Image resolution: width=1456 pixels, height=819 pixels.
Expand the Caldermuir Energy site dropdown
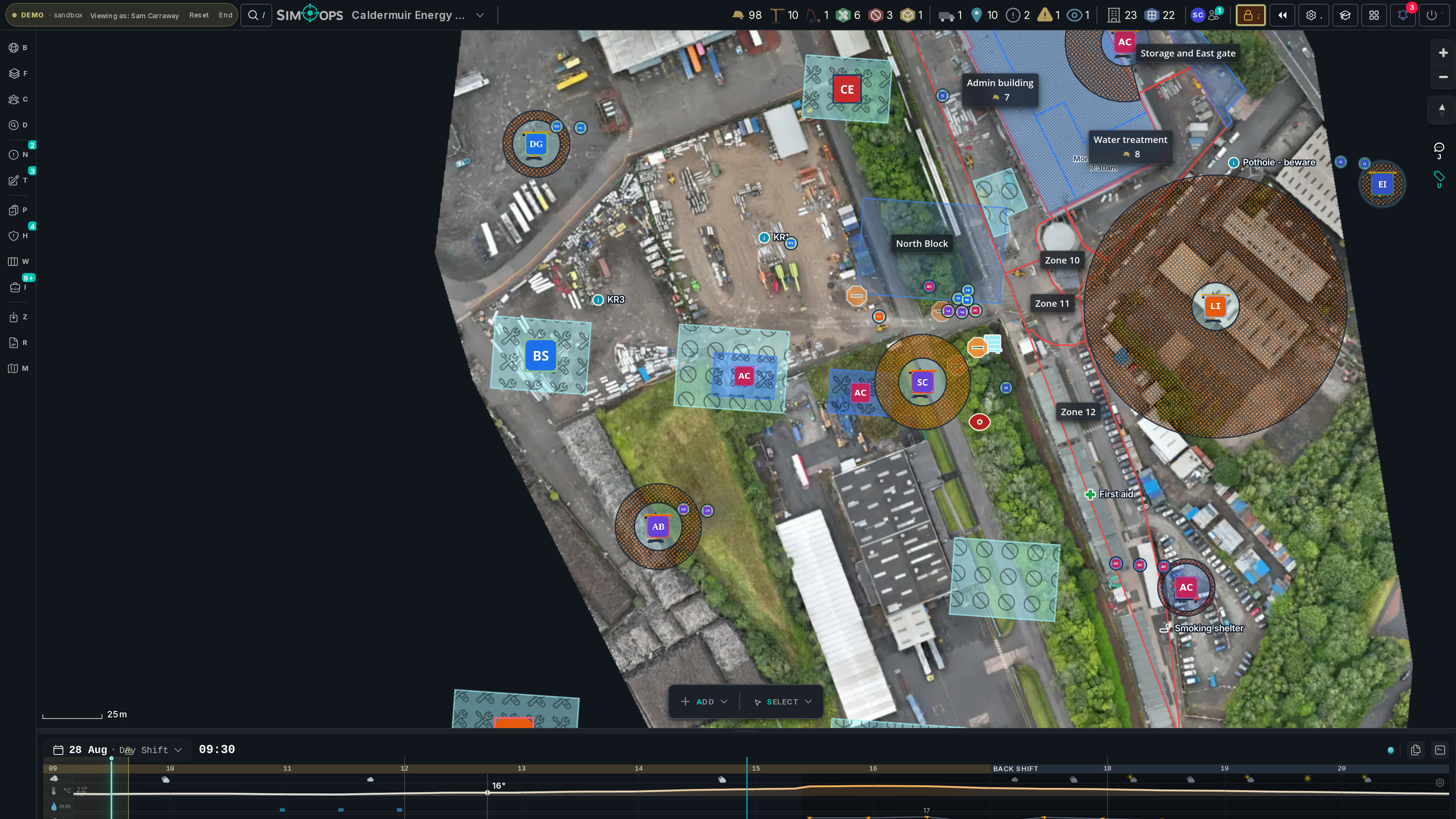click(480, 15)
